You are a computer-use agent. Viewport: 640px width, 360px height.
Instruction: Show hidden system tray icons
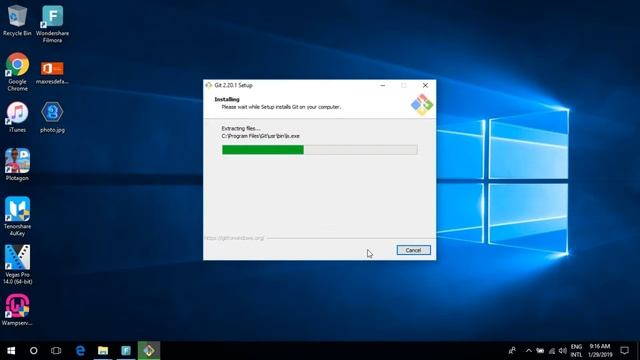529,351
